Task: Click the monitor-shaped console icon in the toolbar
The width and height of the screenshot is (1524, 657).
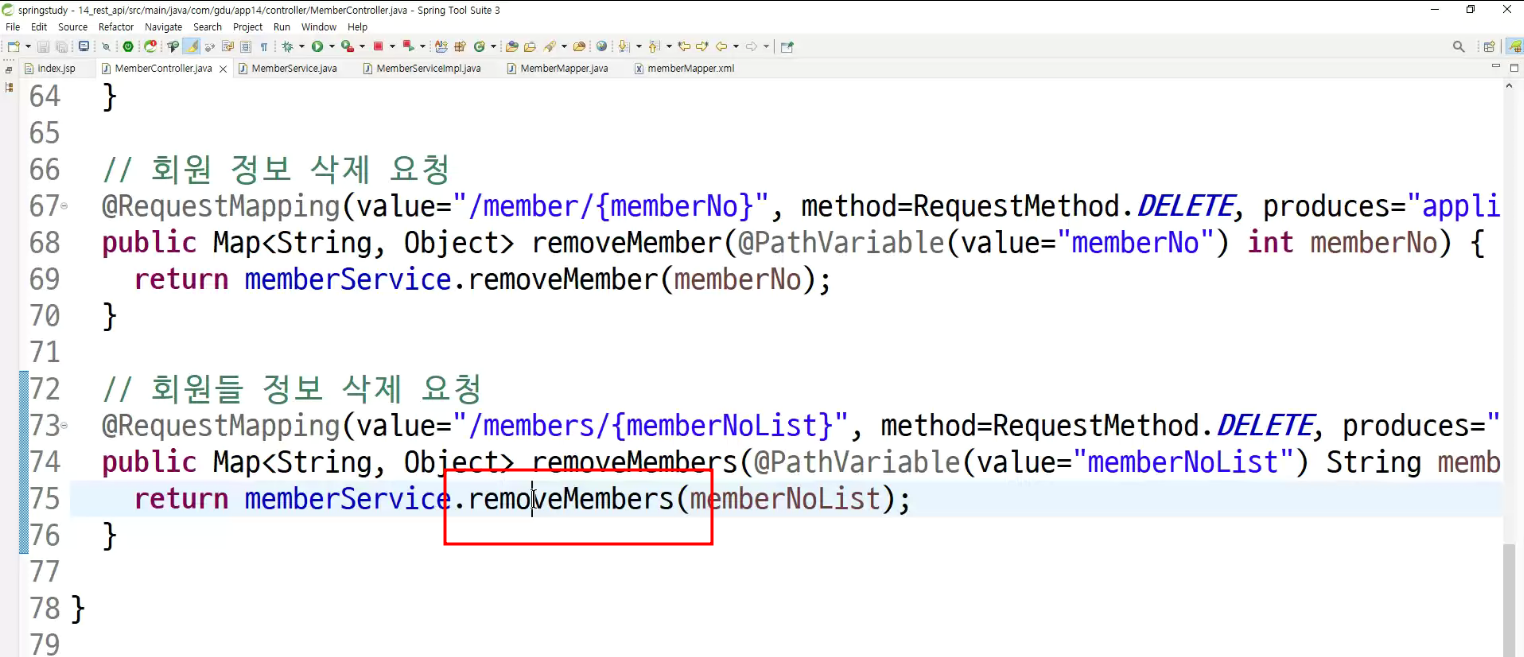Action: pos(83,46)
